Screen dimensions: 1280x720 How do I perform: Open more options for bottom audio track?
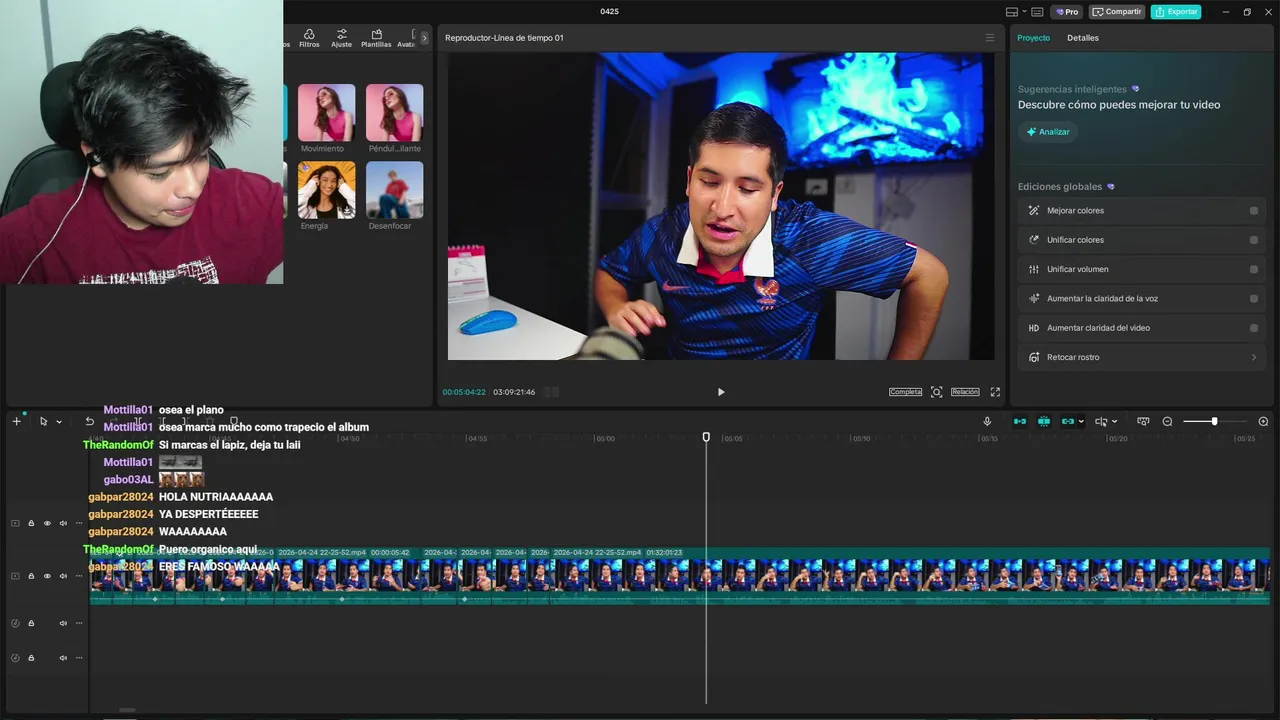(79, 658)
